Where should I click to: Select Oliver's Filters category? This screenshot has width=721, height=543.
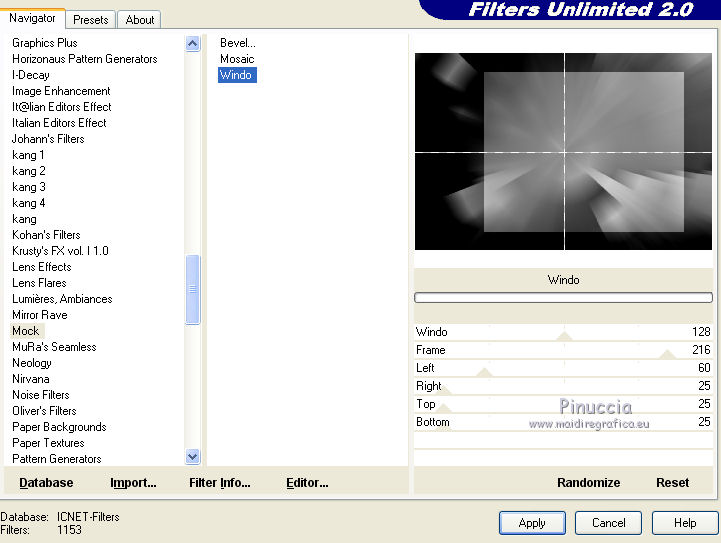(x=44, y=411)
